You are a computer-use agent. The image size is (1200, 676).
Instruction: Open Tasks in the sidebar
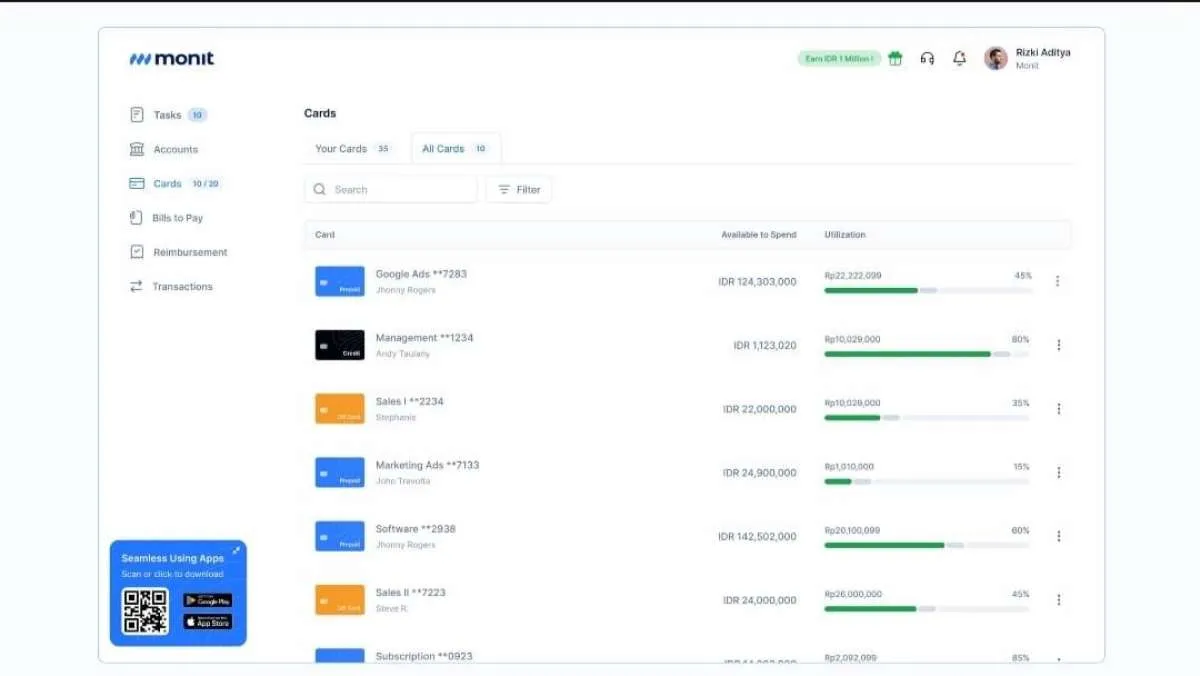coord(167,115)
